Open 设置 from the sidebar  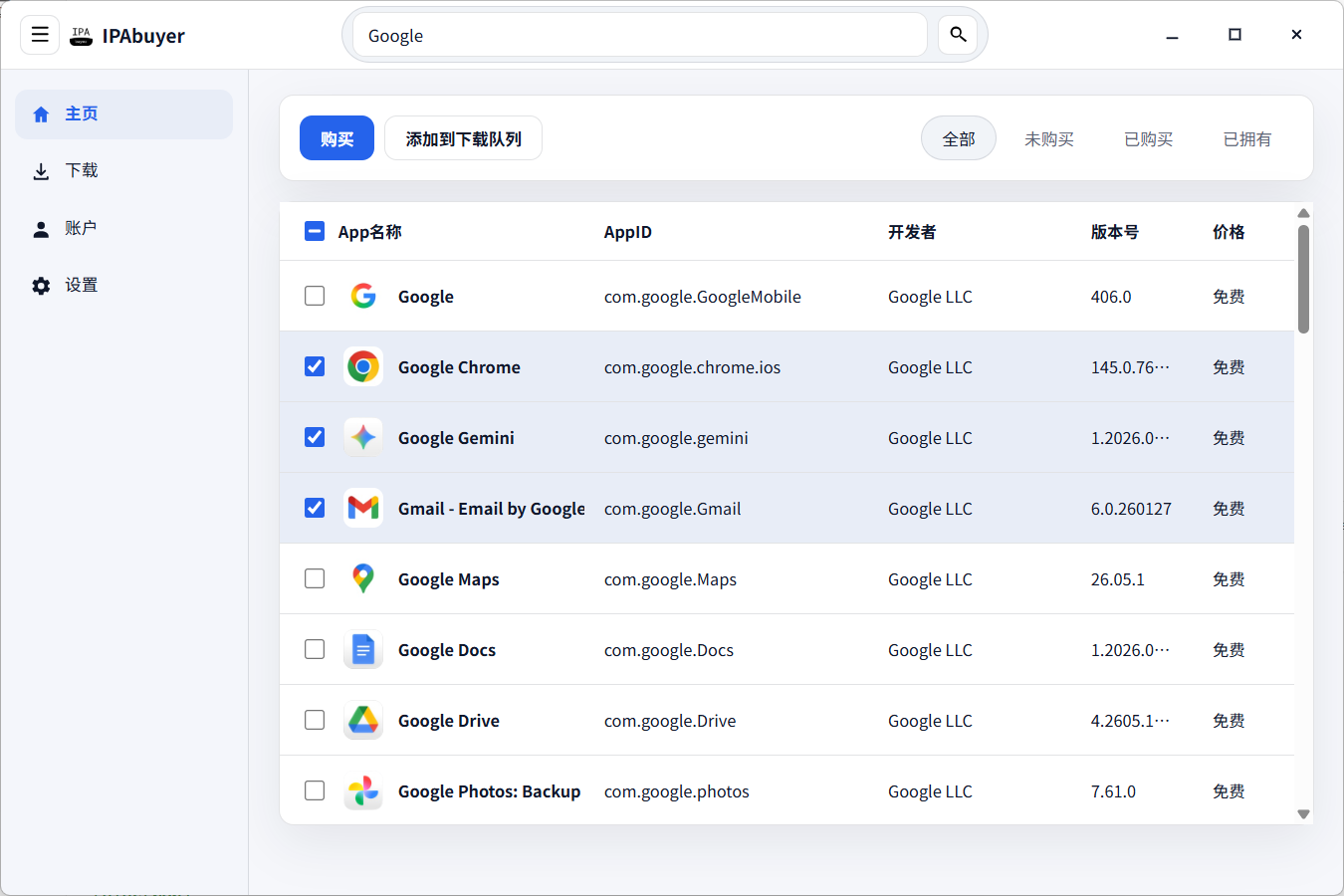coord(81,286)
